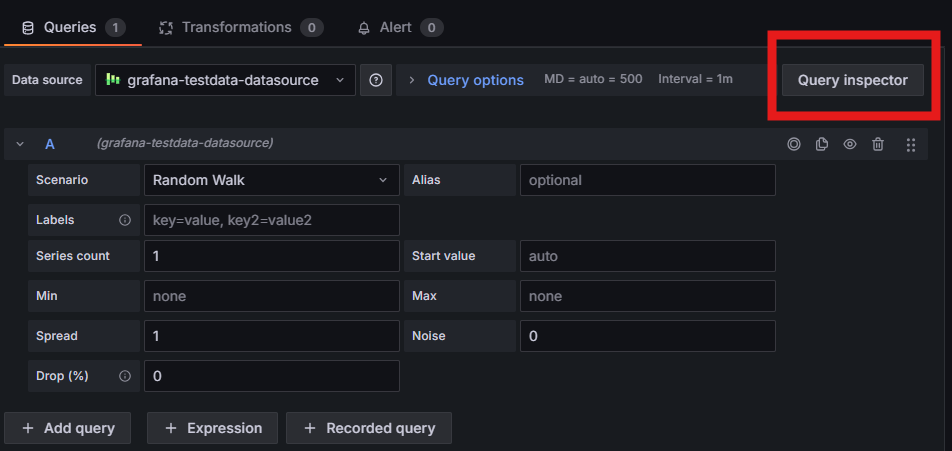952x451 pixels.
Task: Click the Add query button
Action: 67,428
